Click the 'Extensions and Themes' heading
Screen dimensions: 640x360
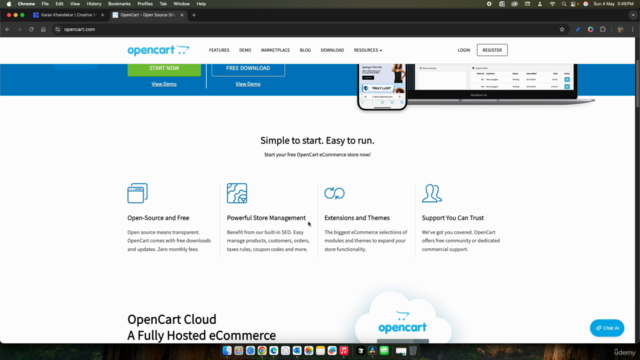[x=357, y=218]
